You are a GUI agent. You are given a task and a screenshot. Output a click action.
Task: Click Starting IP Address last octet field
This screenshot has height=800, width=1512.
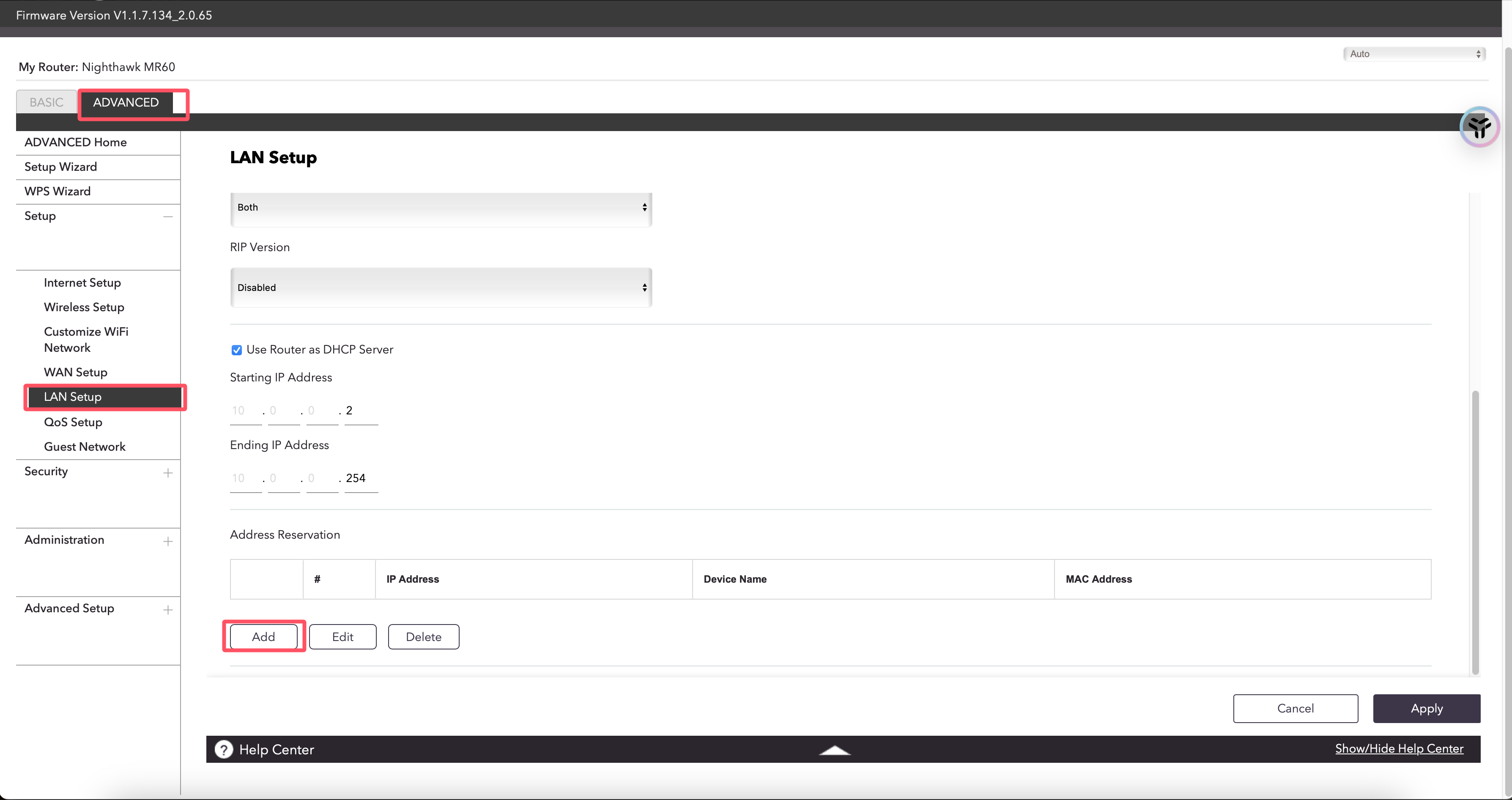[360, 411]
